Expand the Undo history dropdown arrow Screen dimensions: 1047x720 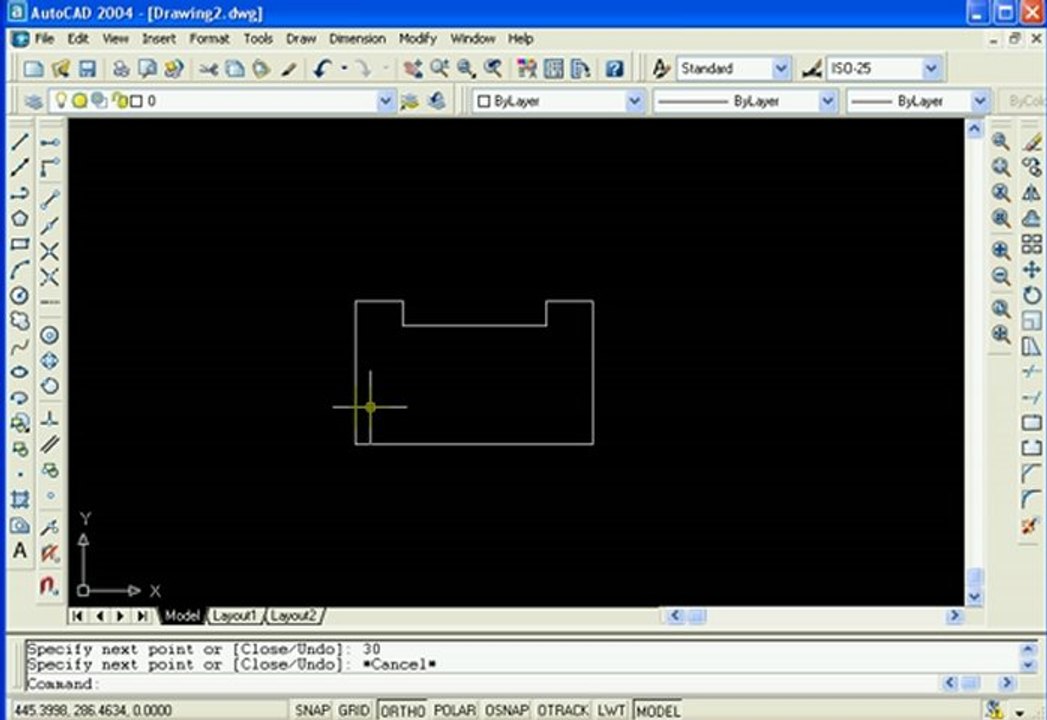pos(344,68)
